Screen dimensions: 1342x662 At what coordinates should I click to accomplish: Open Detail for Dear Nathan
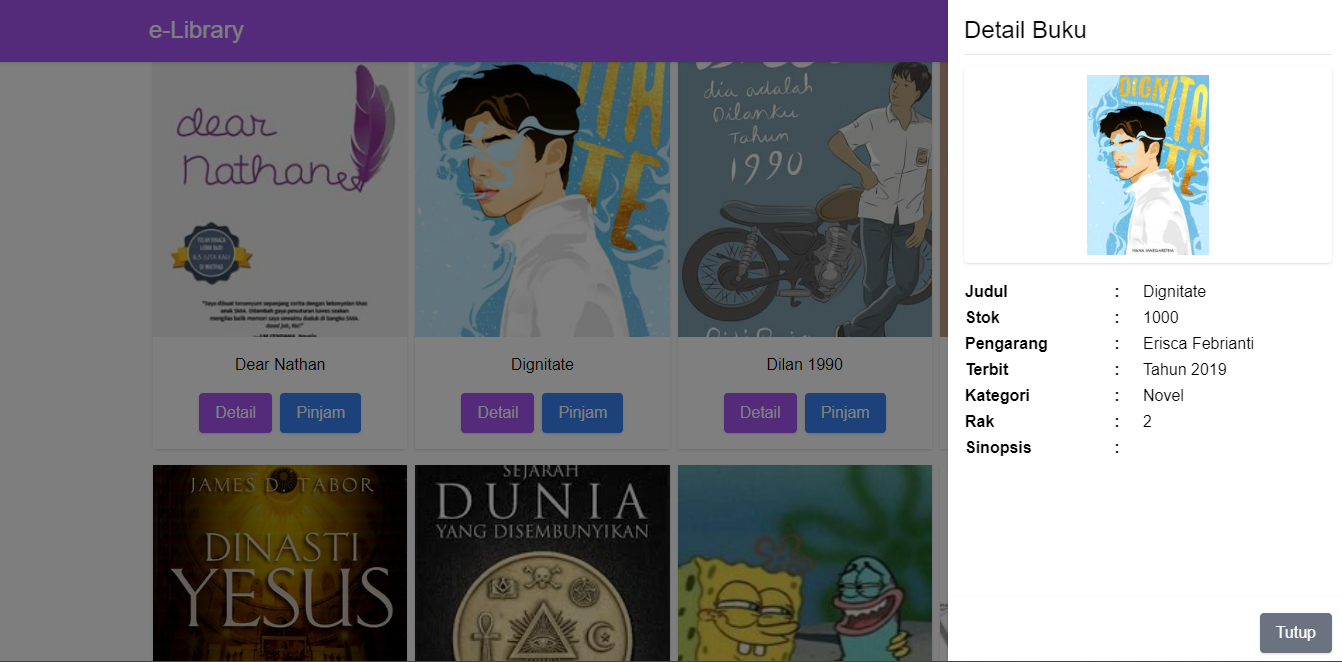point(235,413)
